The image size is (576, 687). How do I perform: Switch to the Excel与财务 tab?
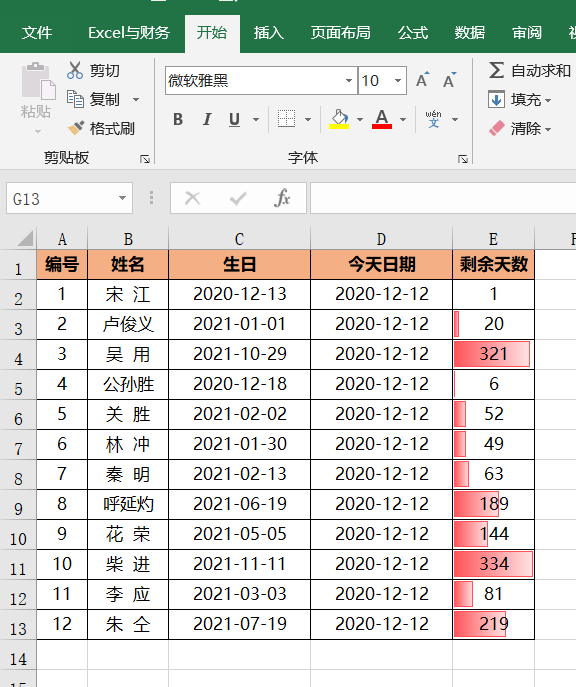point(129,33)
